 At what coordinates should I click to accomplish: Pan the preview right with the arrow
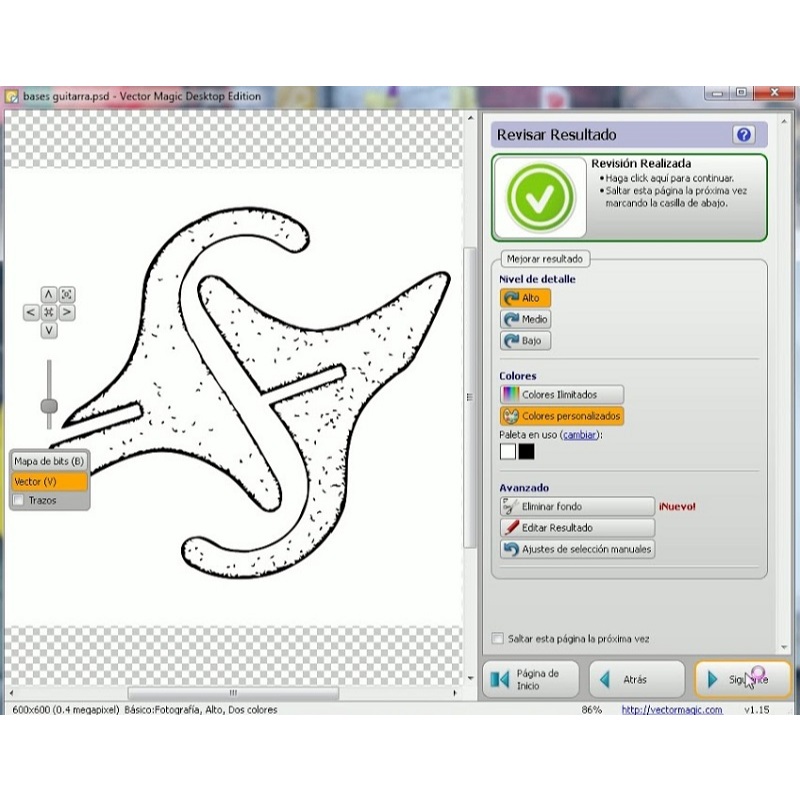(x=67, y=312)
